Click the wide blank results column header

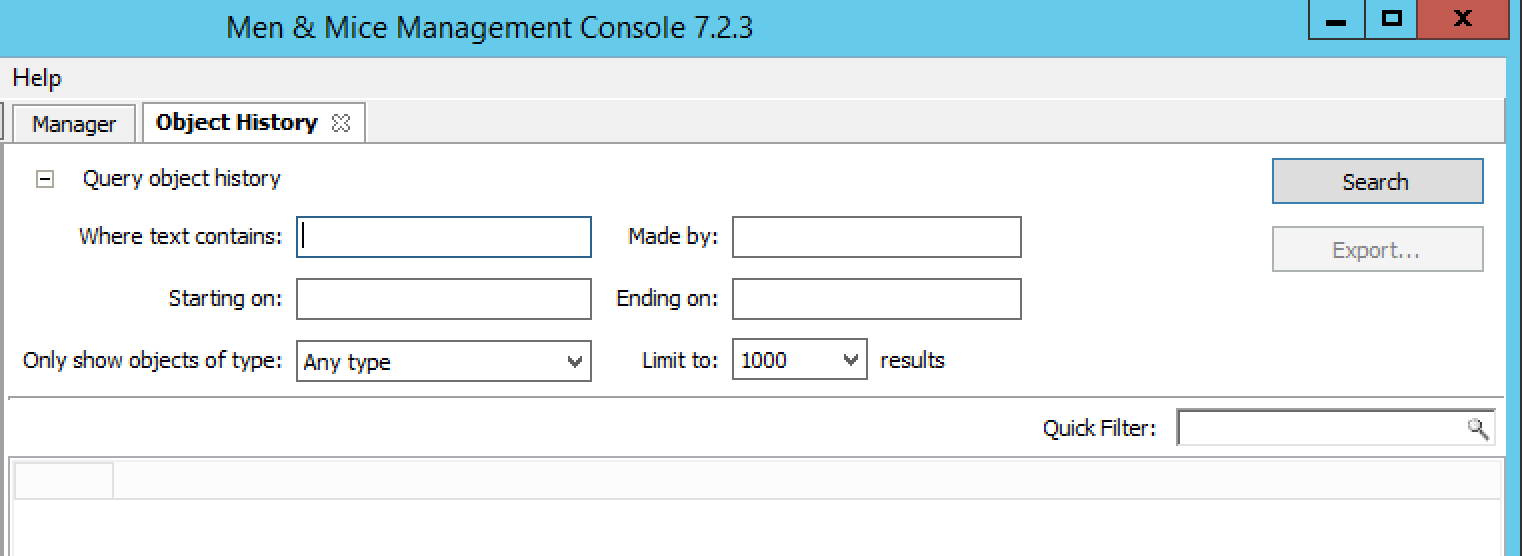800,481
